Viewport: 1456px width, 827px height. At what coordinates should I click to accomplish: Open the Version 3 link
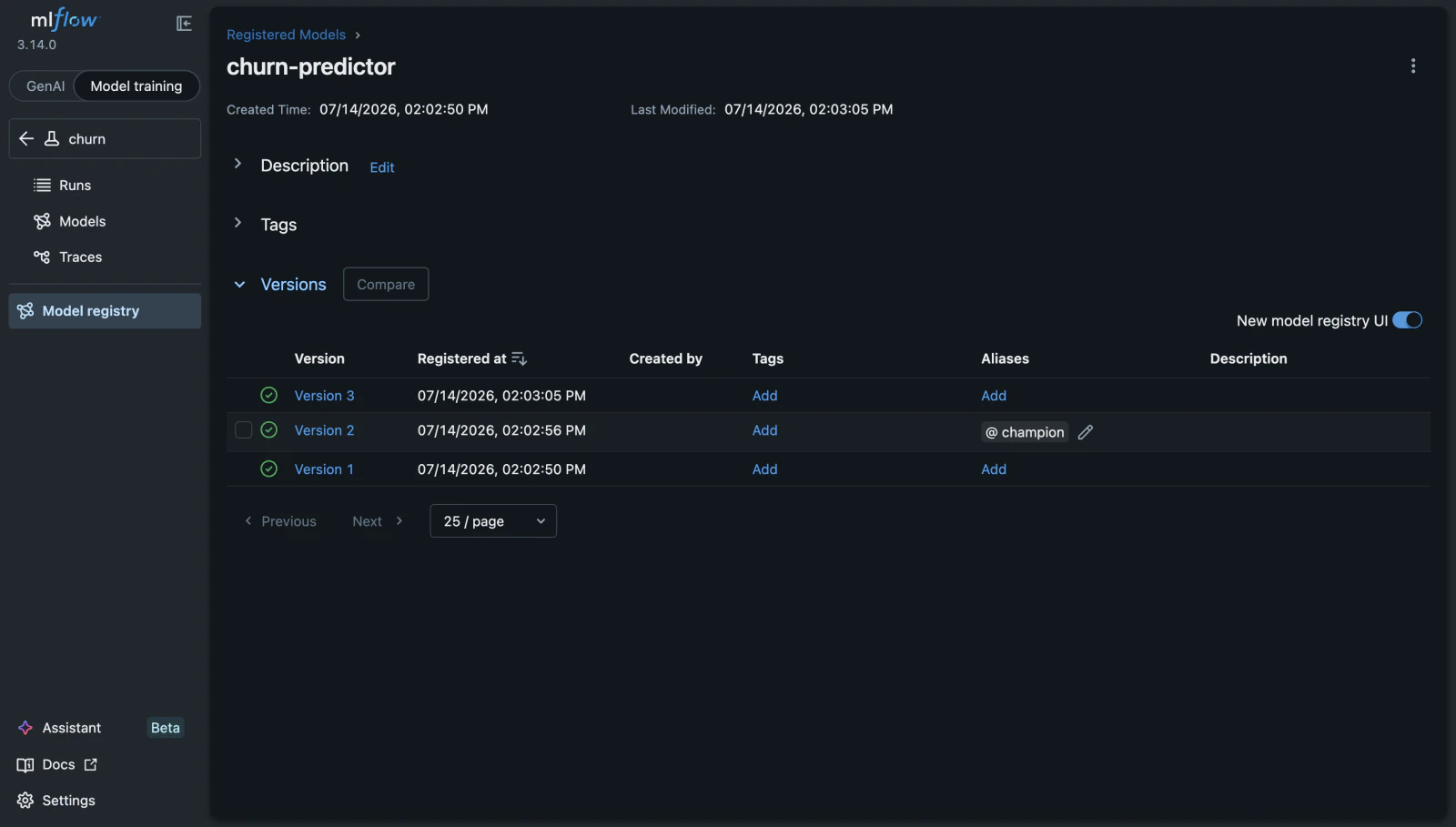click(324, 396)
